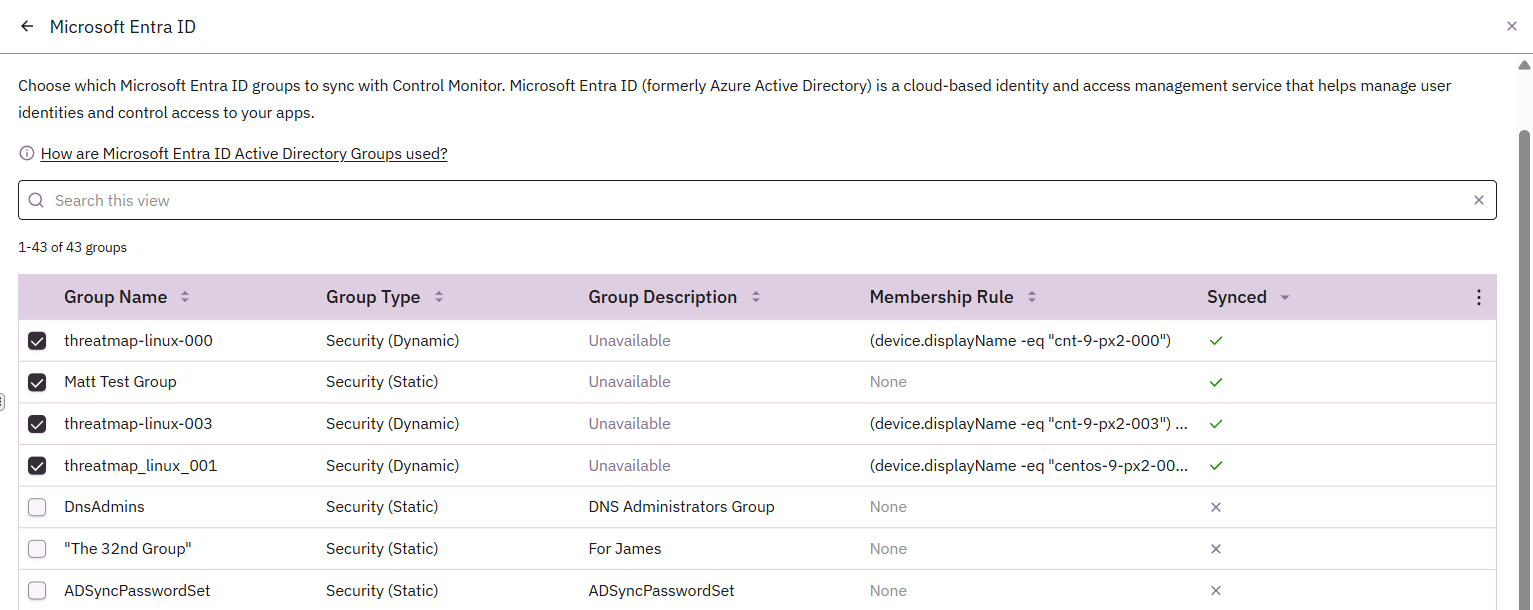Click the synced checkmark for threatmap-linux-000
1533x610 pixels.
click(x=1216, y=341)
